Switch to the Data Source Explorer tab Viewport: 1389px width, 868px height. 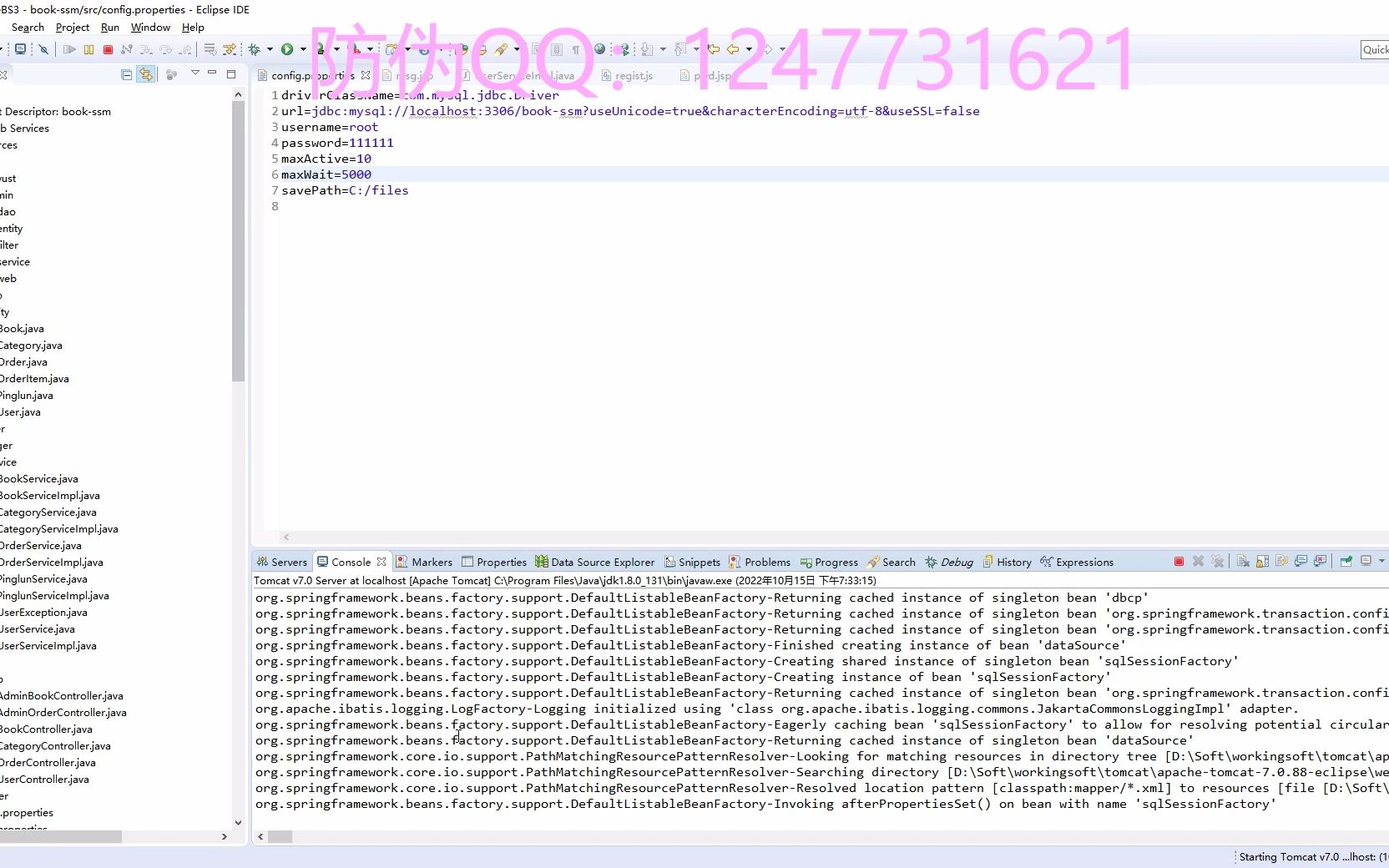tap(595, 562)
